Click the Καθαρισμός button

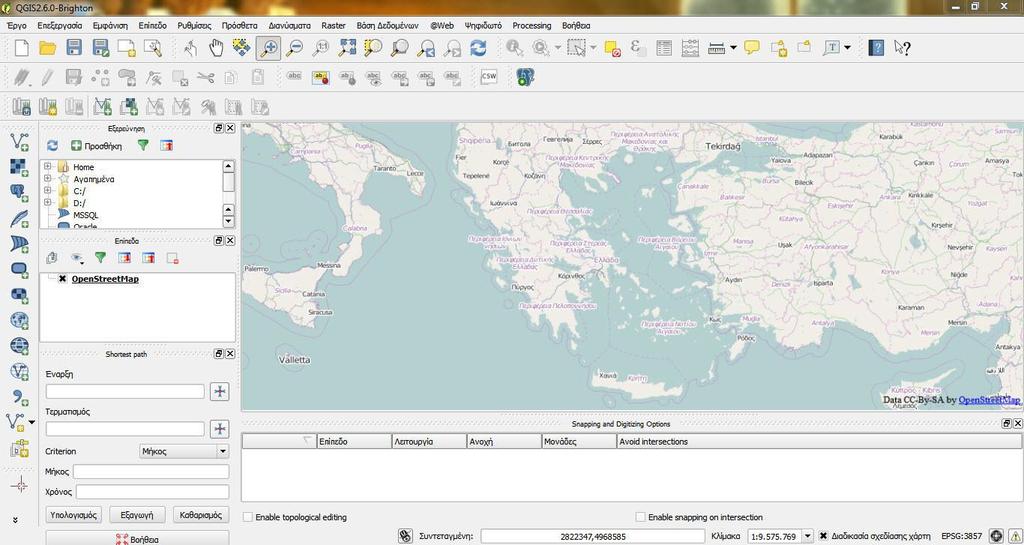click(x=201, y=514)
